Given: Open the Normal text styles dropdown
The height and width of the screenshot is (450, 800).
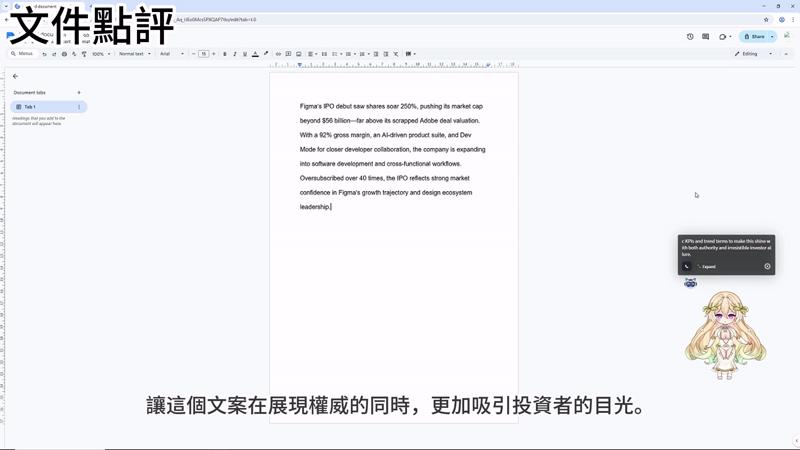Looking at the screenshot, I should 135,54.
